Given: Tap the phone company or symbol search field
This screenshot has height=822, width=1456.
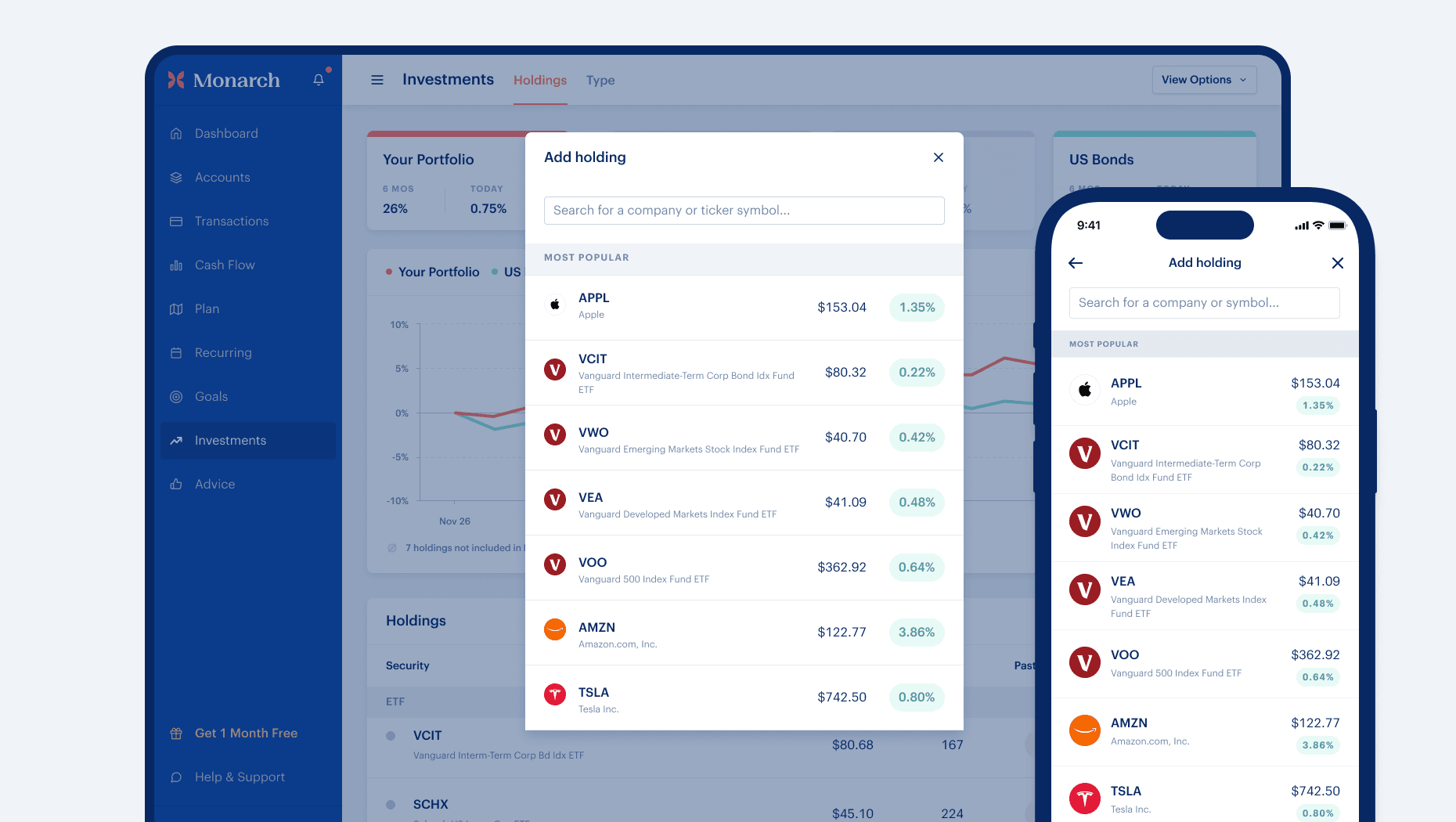Looking at the screenshot, I should coord(1204,303).
